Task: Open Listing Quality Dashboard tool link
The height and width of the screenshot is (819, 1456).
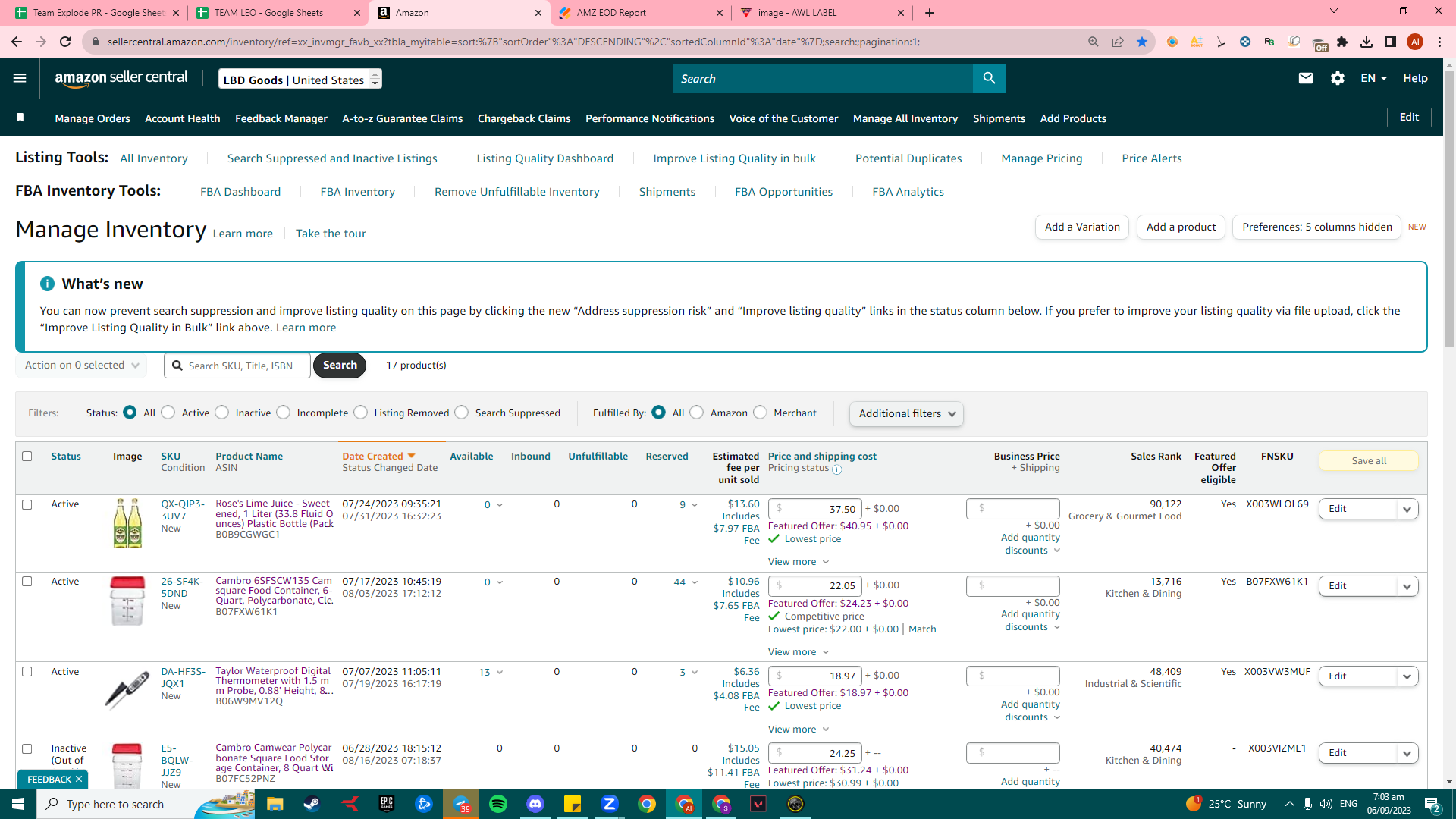Action: (545, 158)
